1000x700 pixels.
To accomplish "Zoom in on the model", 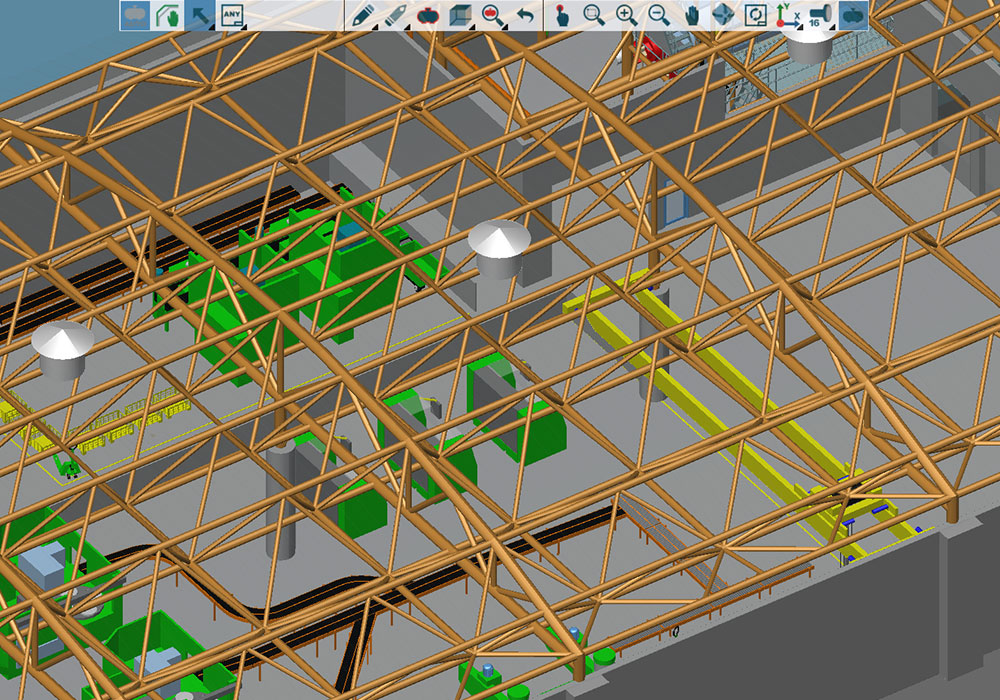I will (x=626, y=15).
